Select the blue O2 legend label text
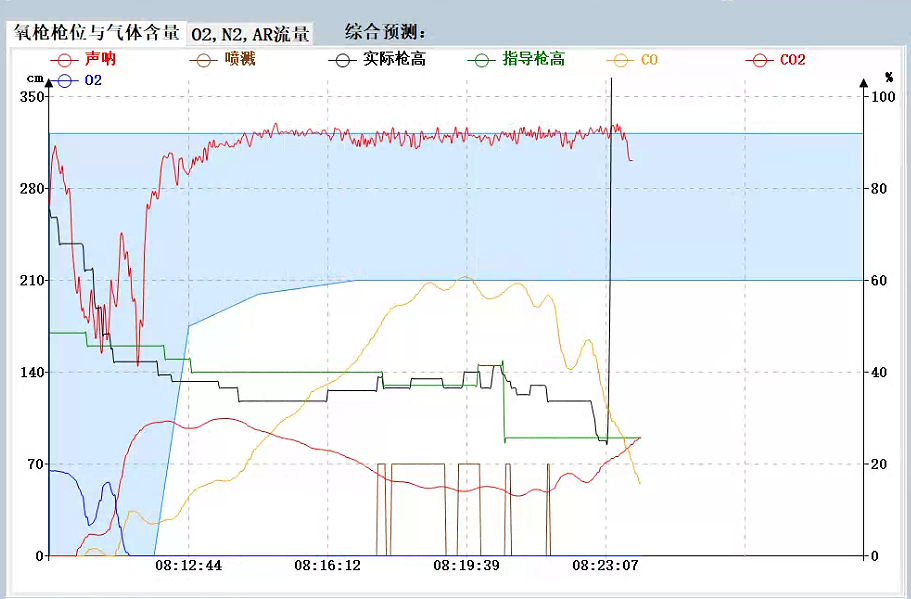Image resolution: width=911 pixels, height=599 pixels. (x=93, y=81)
